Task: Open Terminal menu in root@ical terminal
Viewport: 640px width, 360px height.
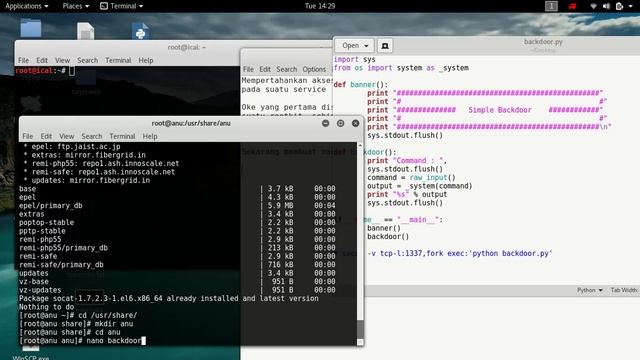Action: [118, 60]
